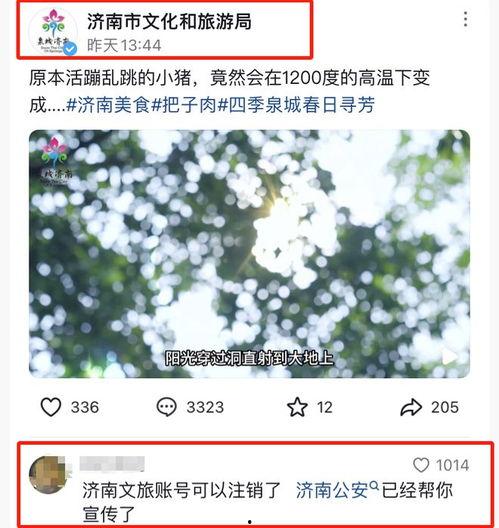Tap the 昨天 13:44 post timestamp
The image size is (499, 528).
point(124,45)
